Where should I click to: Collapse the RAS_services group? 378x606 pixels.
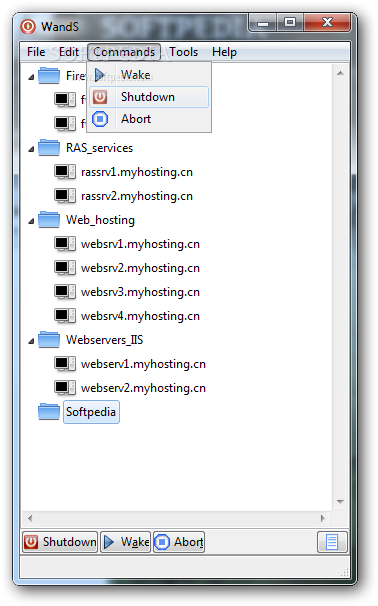(31, 149)
